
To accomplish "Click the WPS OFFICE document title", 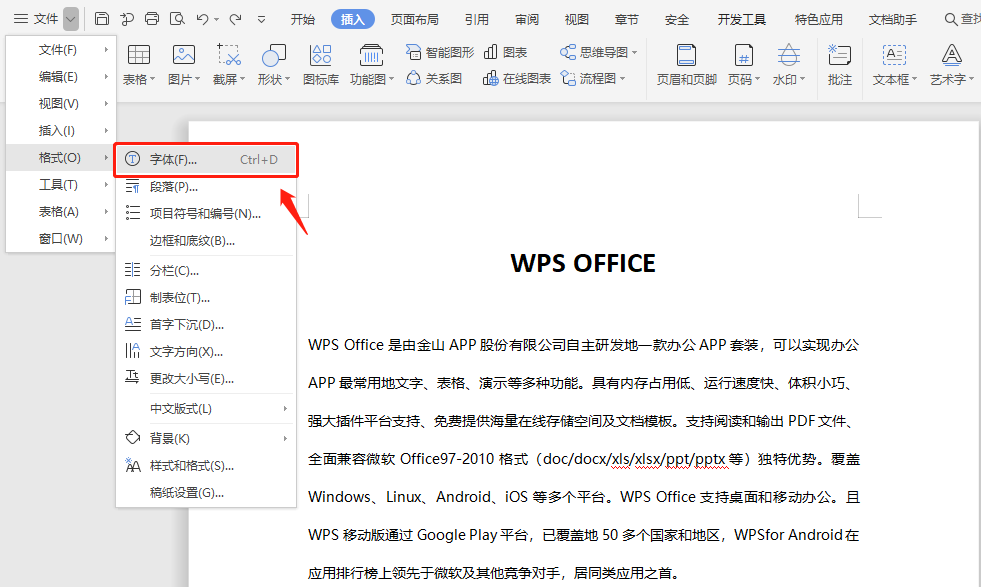I will point(583,263).
